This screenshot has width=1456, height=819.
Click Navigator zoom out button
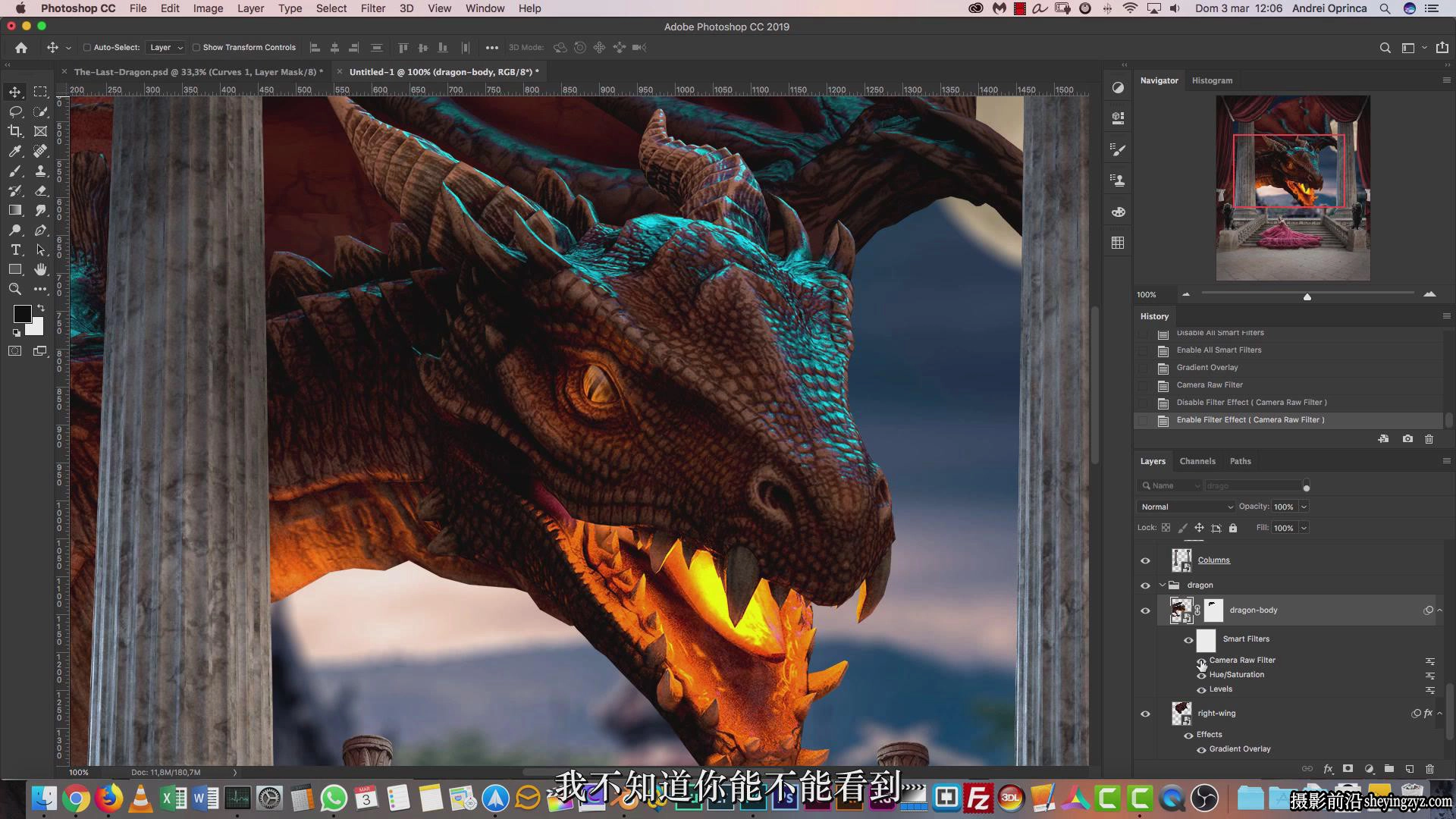click(x=1186, y=294)
